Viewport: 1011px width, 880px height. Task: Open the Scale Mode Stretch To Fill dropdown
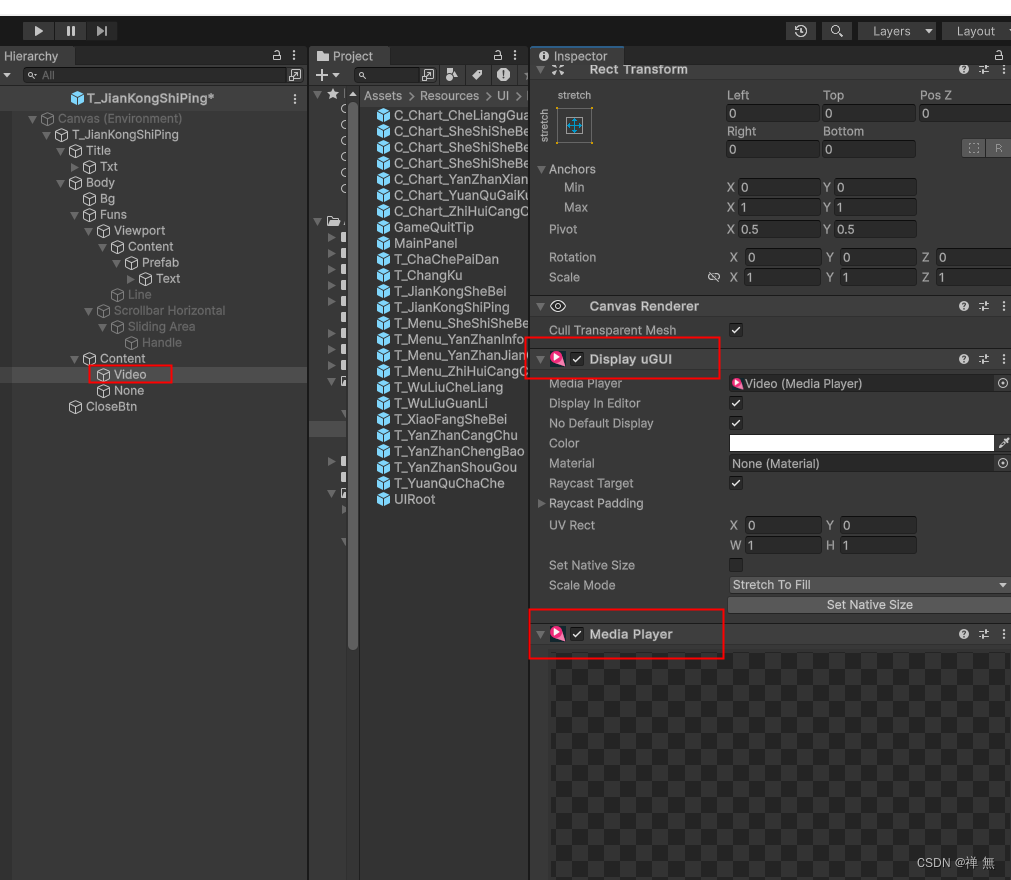click(869, 585)
